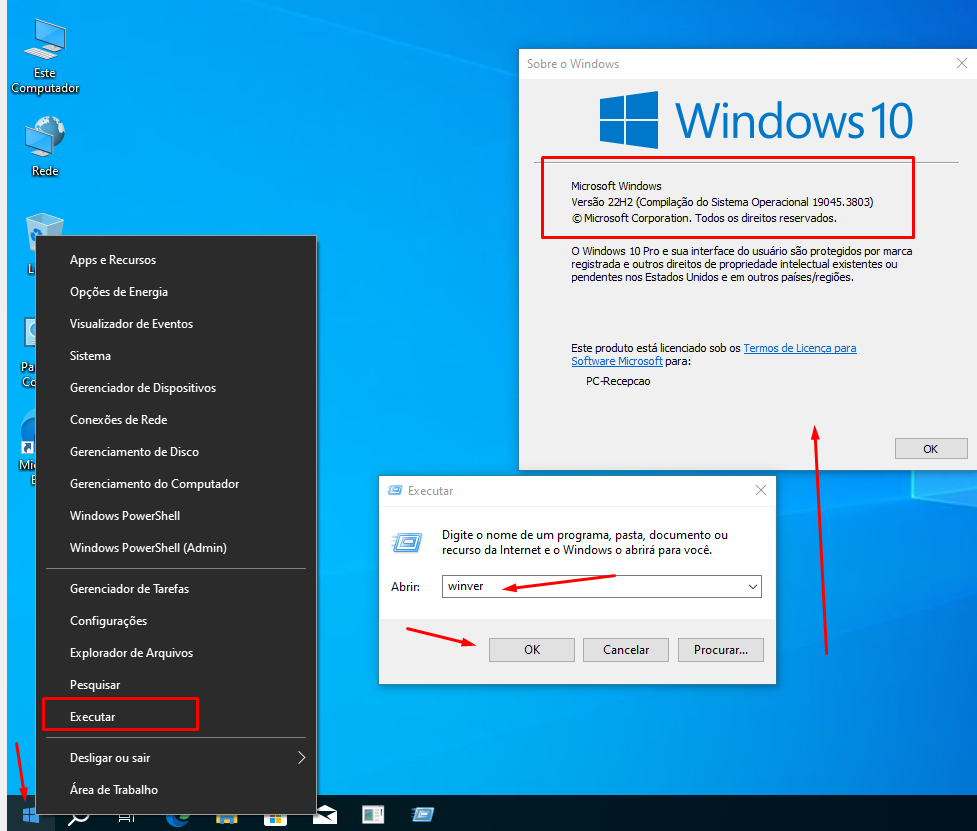Select Área de Trabalho menu entry
The height and width of the screenshot is (831, 977).
click(176, 790)
